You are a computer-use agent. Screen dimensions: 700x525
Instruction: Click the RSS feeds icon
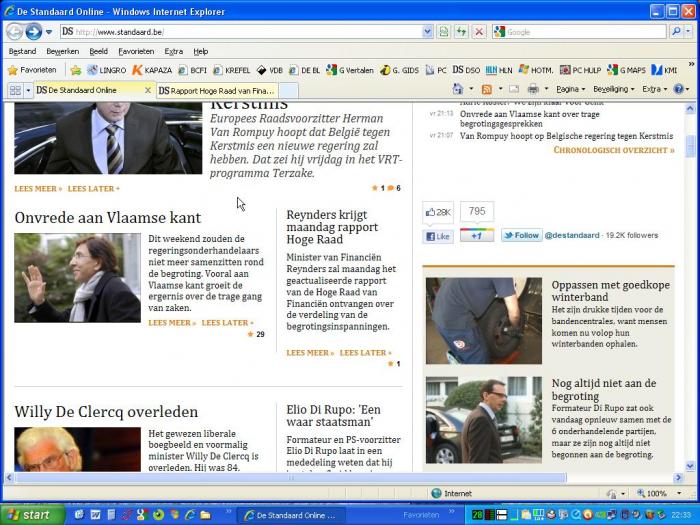487,89
